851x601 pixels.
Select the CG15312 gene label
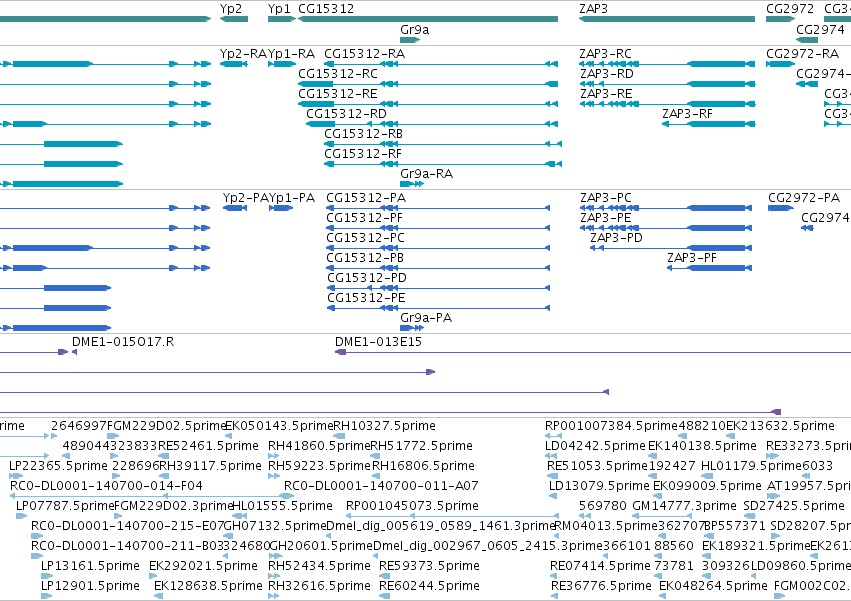326,9
